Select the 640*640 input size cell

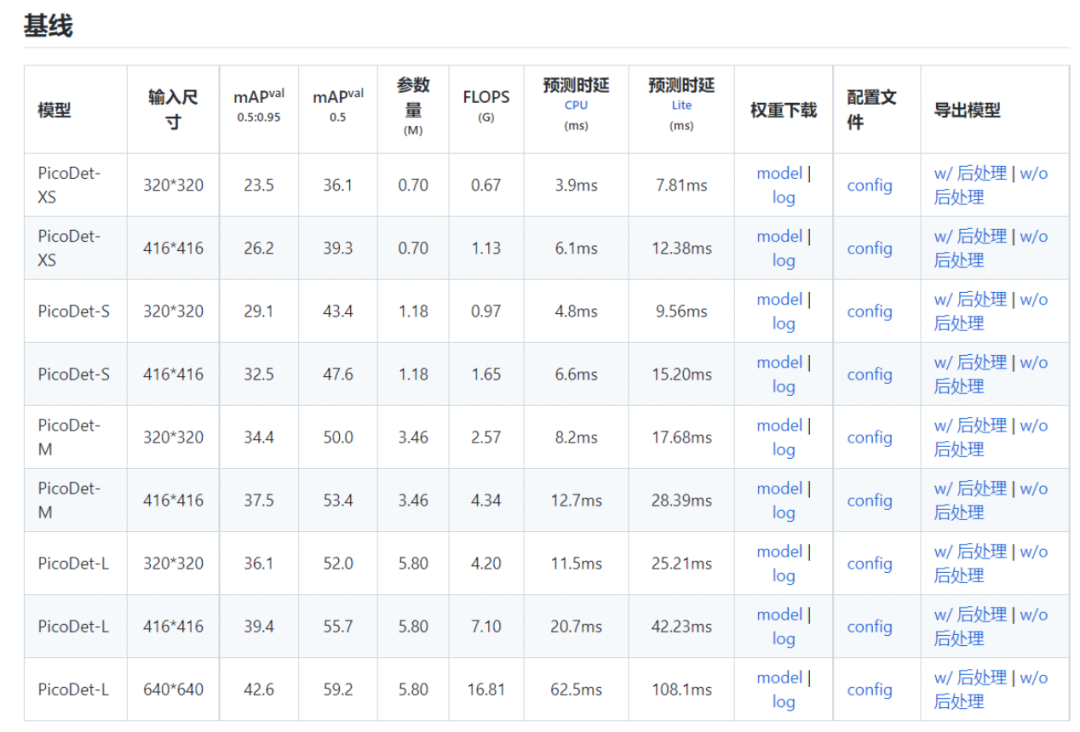tap(173, 689)
